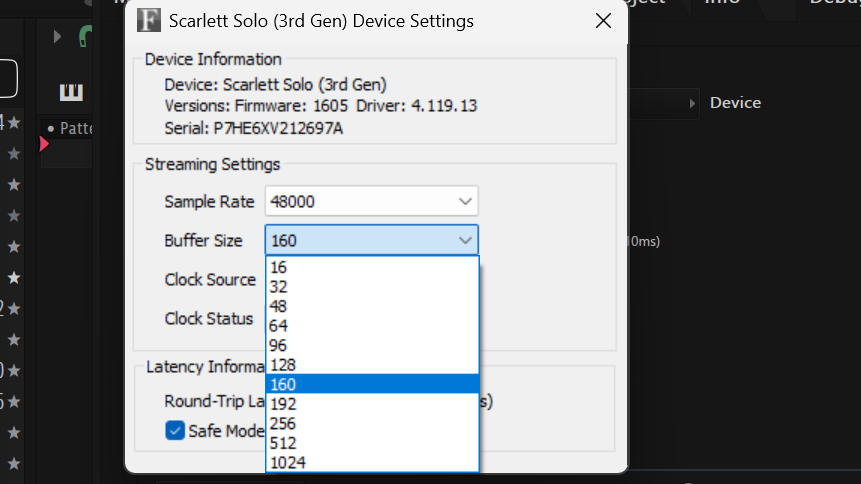Open the Sample Rate 48000 combo box
The image size is (861, 484).
[372, 201]
